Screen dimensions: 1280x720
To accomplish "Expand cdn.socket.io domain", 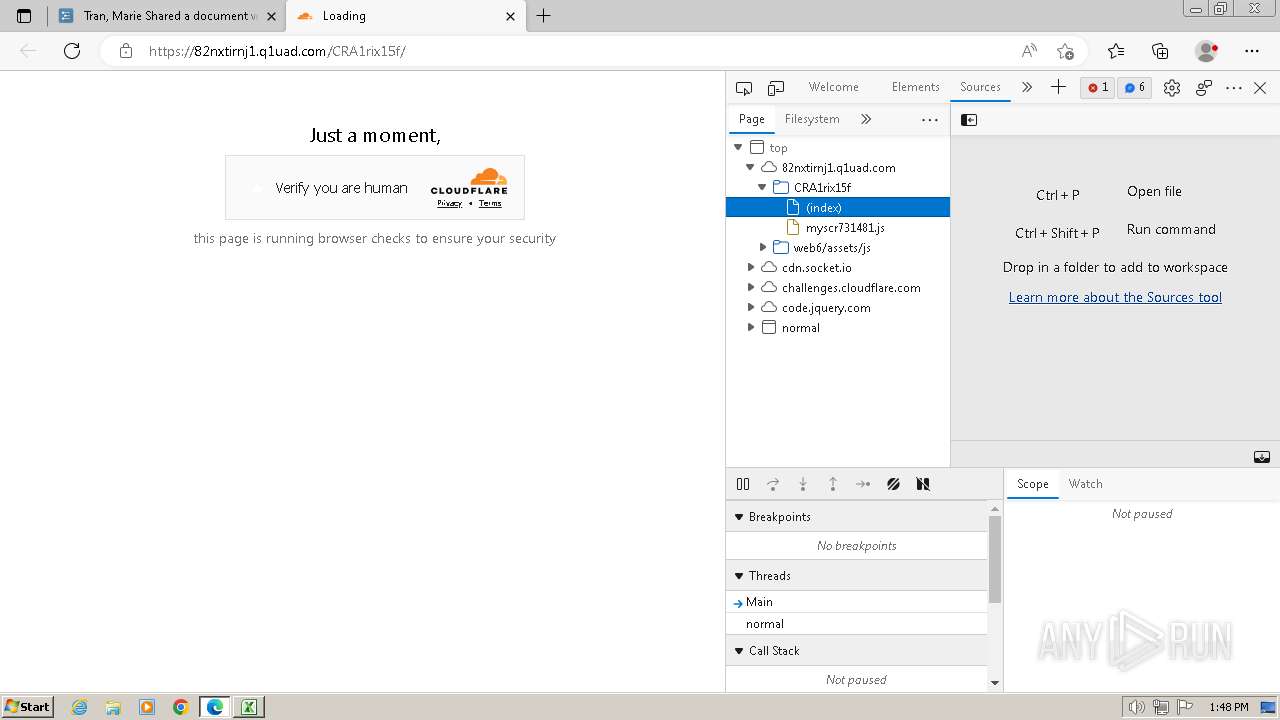I will (750, 267).
